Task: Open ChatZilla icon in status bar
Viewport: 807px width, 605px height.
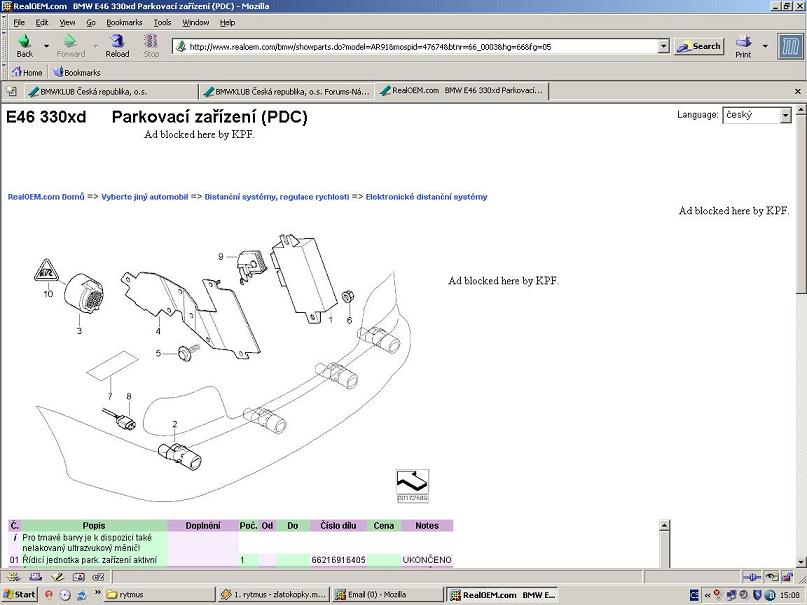Action: point(98,577)
